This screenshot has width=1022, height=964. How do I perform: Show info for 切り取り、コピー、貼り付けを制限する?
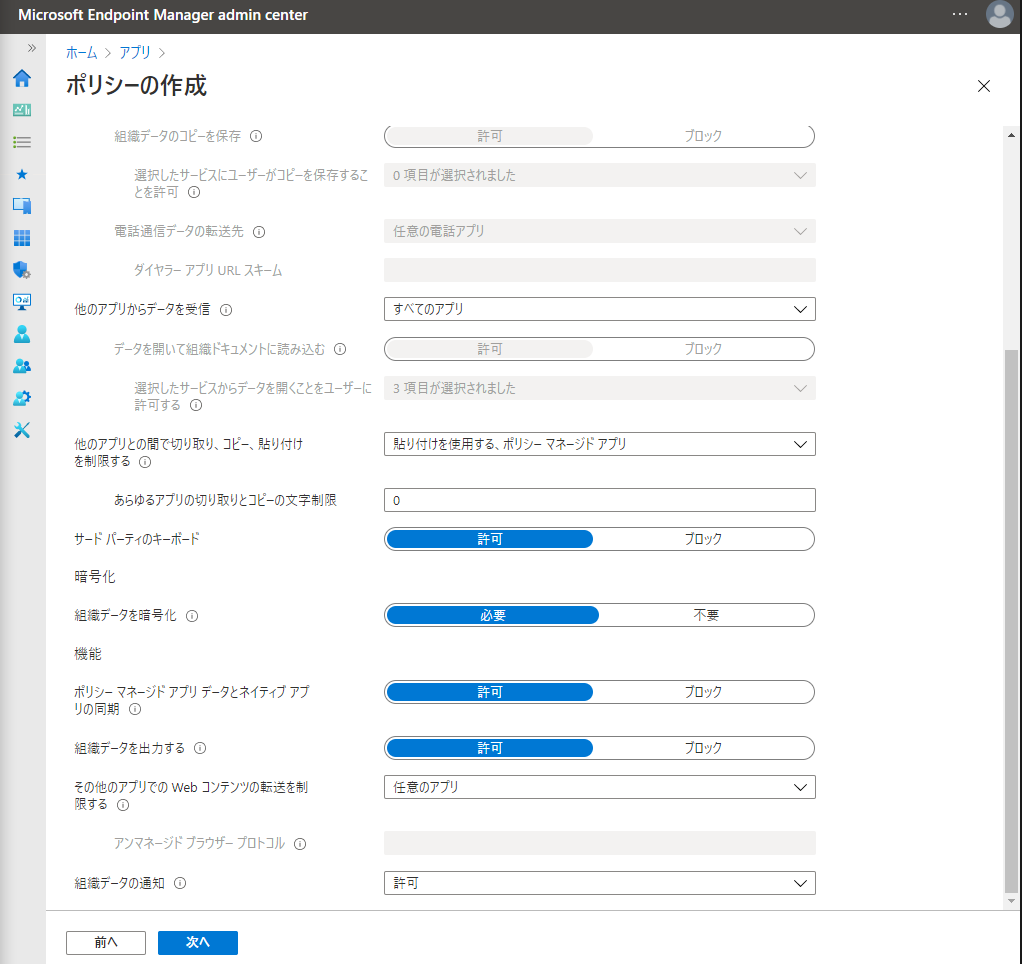point(145,462)
